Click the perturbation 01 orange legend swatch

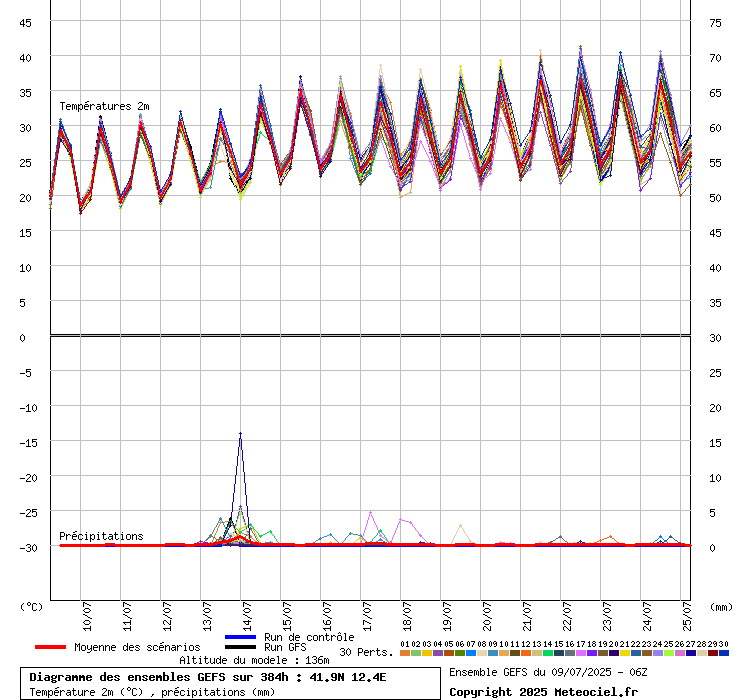point(404,653)
